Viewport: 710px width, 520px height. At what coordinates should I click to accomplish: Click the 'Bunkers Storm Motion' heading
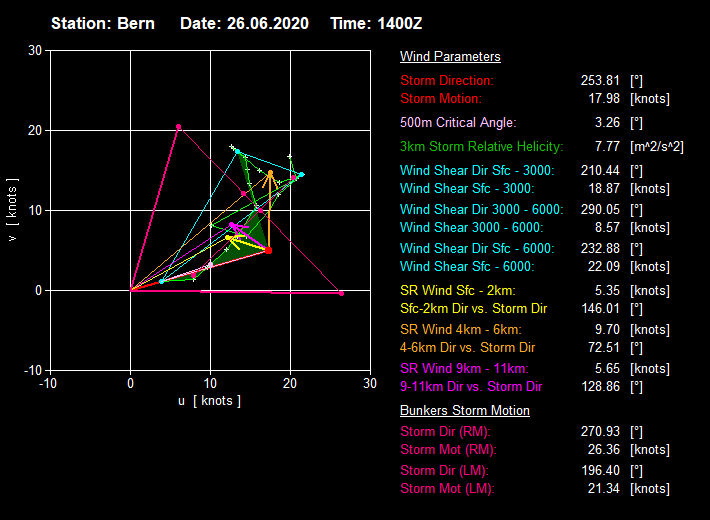[x=465, y=411]
